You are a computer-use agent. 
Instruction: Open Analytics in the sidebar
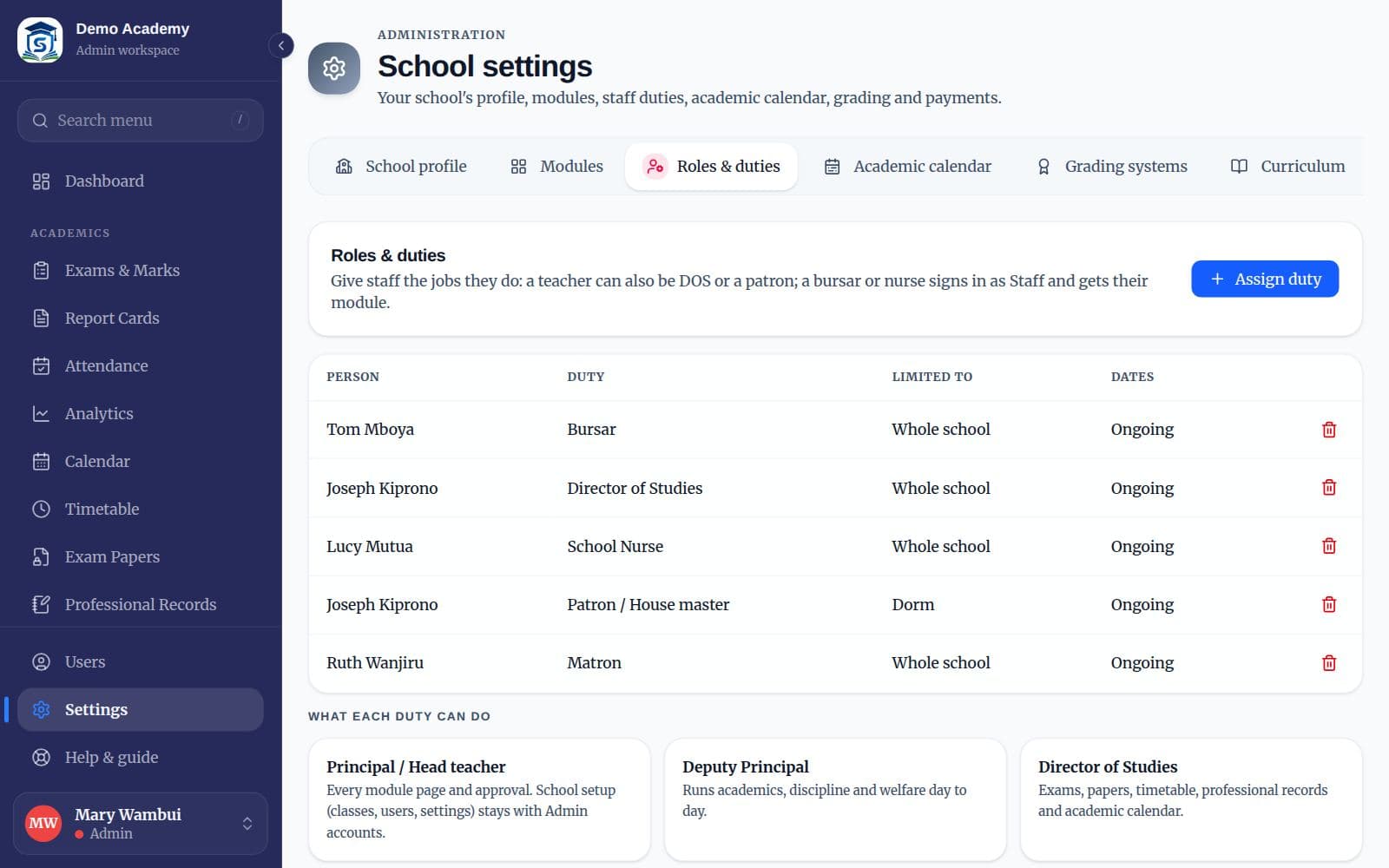140,413
